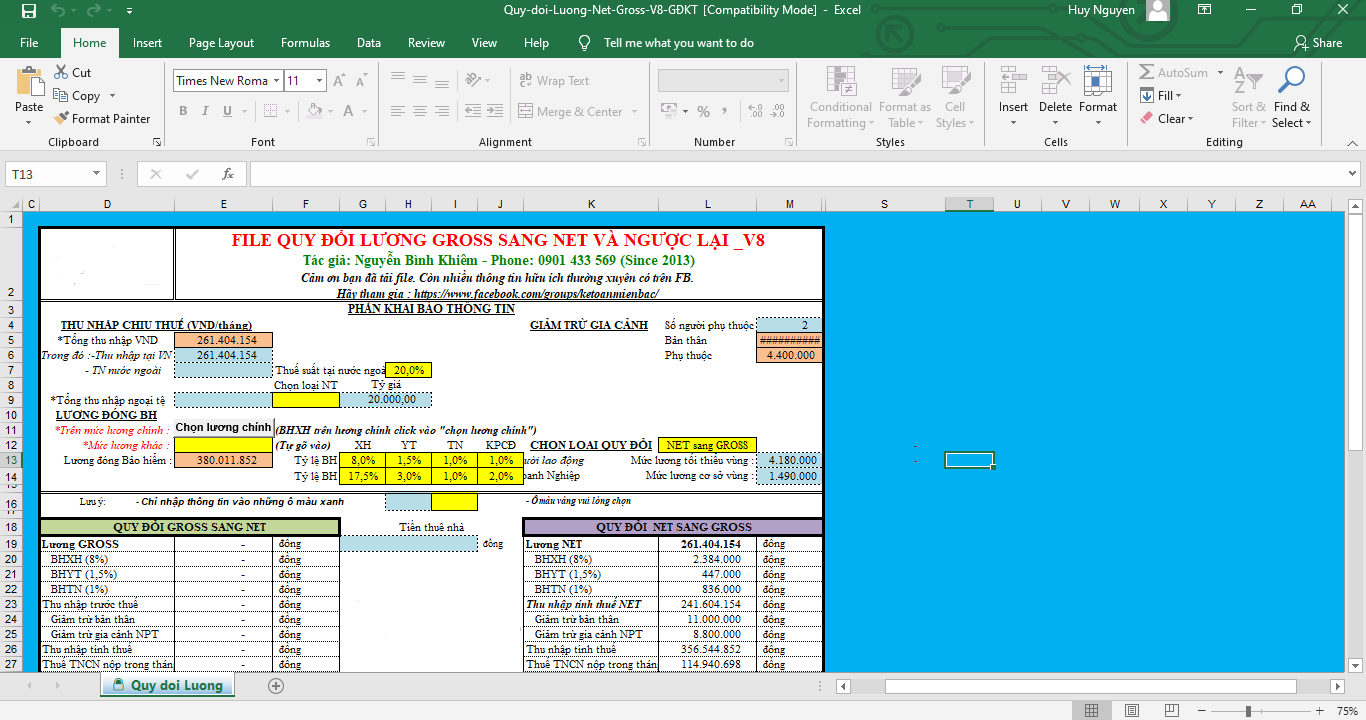Toggle Underline formatting
The height and width of the screenshot is (720, 1366).
[x=230, y=111]
